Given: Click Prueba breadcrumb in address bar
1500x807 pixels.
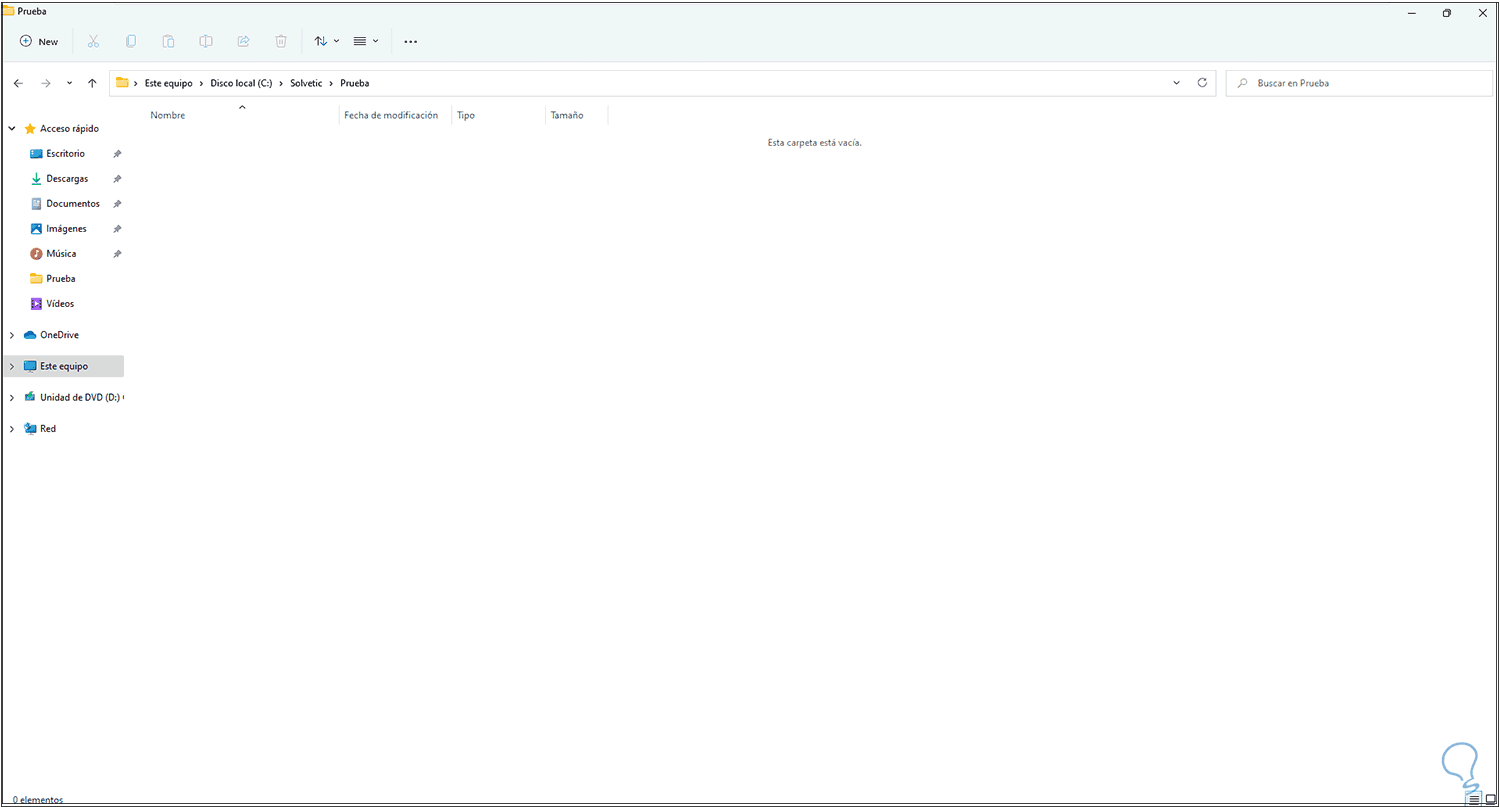Looking at the screenshot, I should 354,83.
